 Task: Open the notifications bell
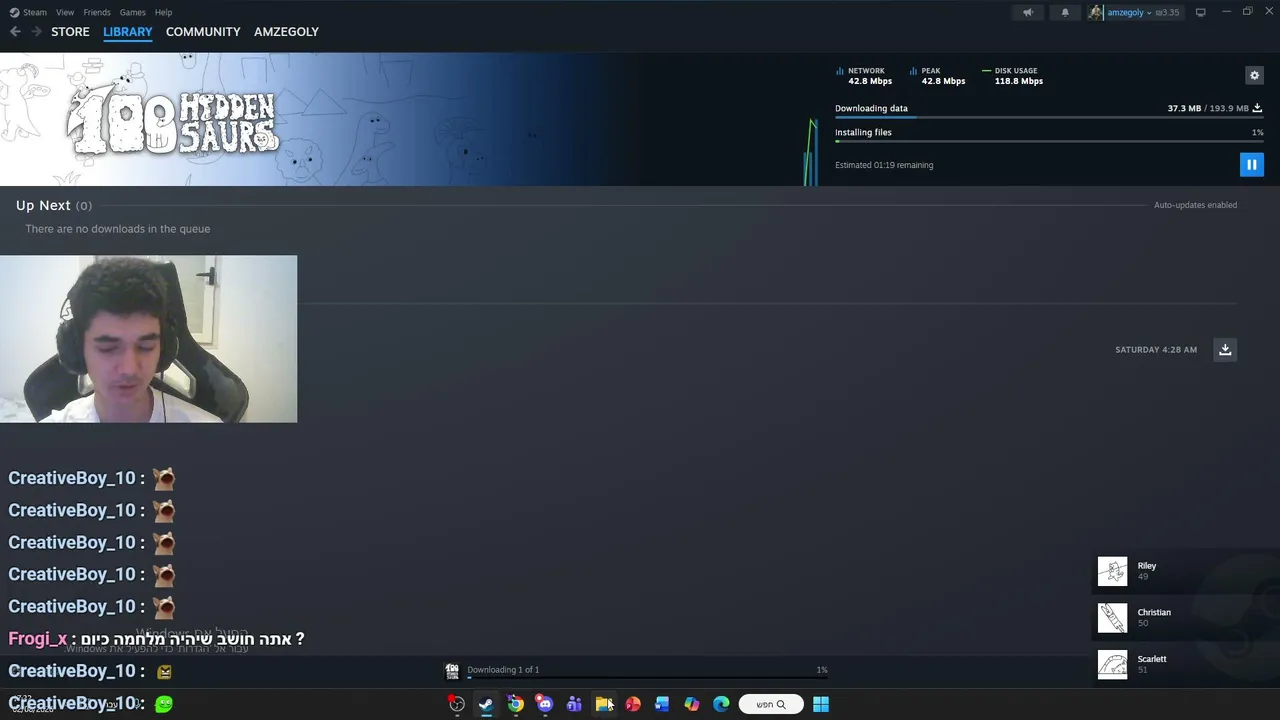click(1065, 12)
